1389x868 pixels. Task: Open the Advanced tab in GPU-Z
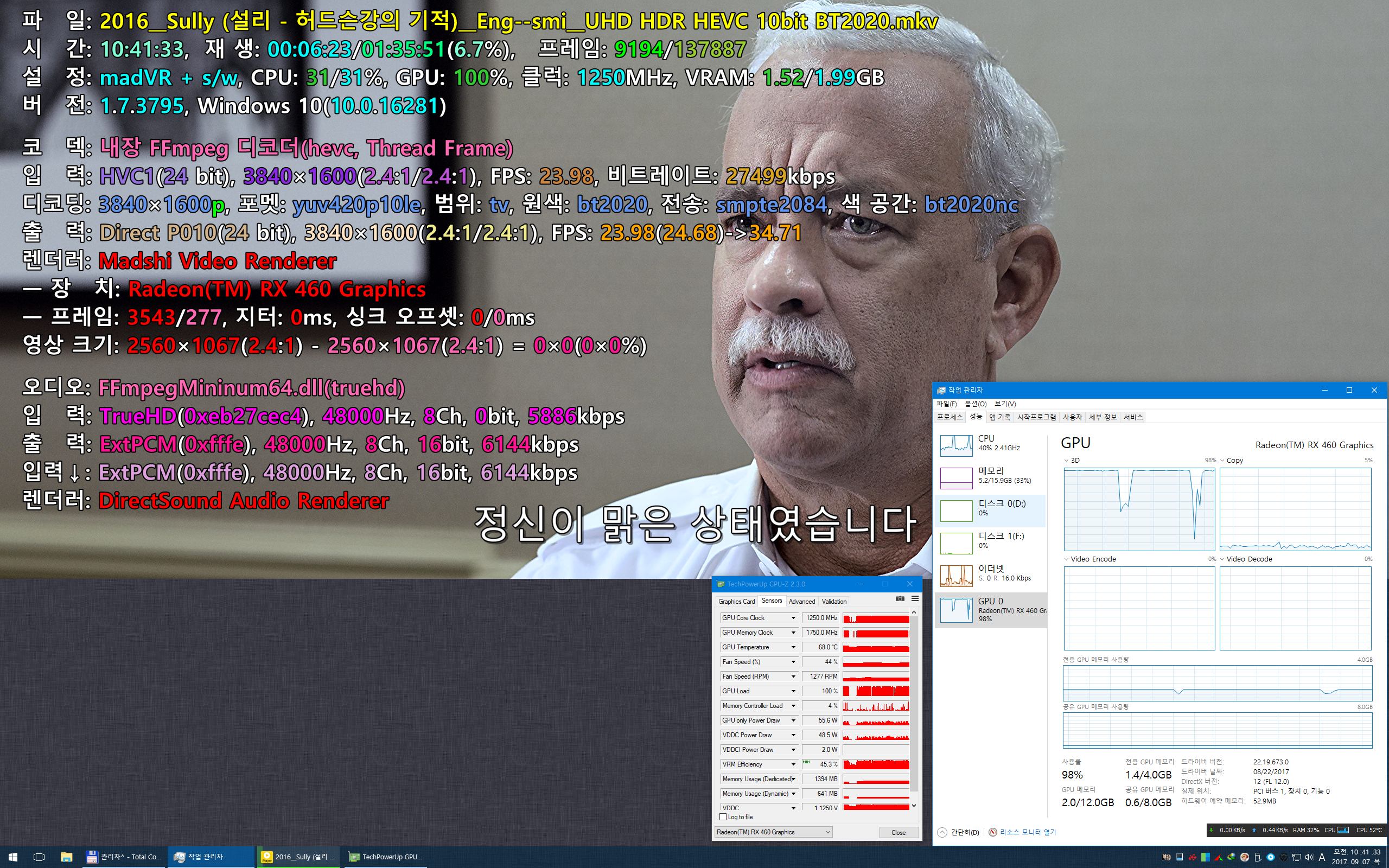[x=802, y=602]
